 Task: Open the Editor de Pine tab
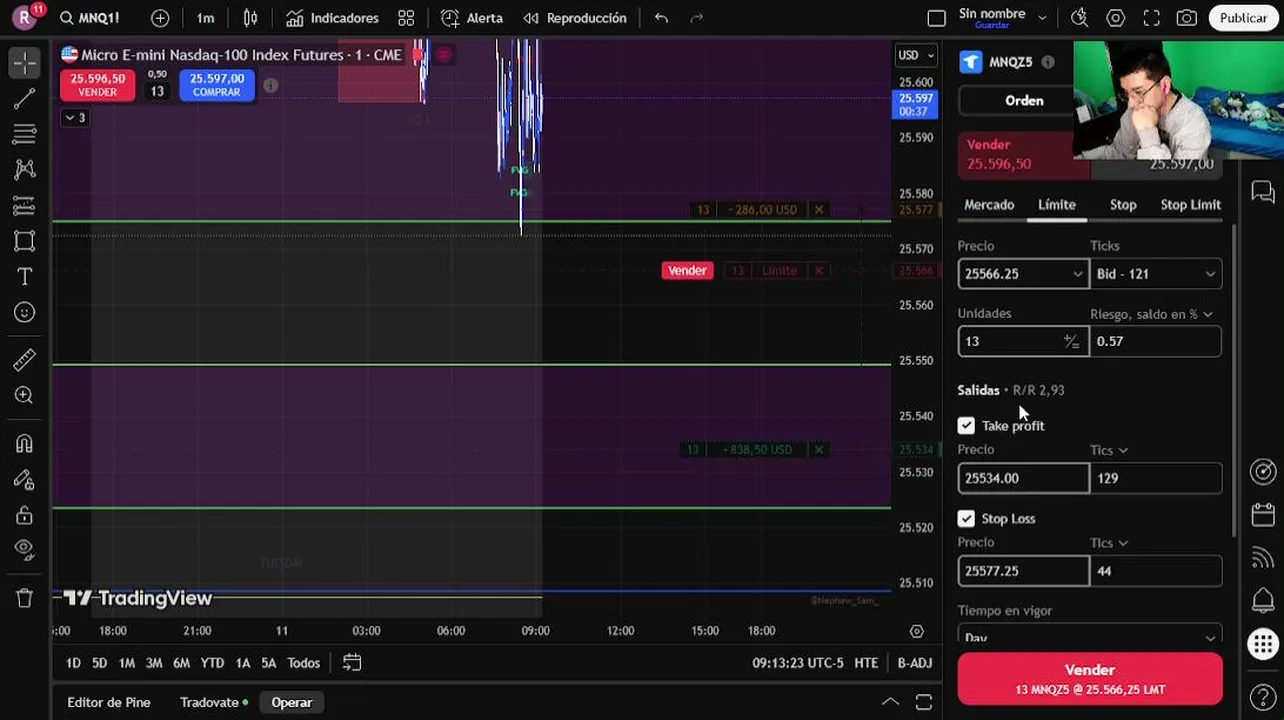pyautogui.click(x=109, y=702)
